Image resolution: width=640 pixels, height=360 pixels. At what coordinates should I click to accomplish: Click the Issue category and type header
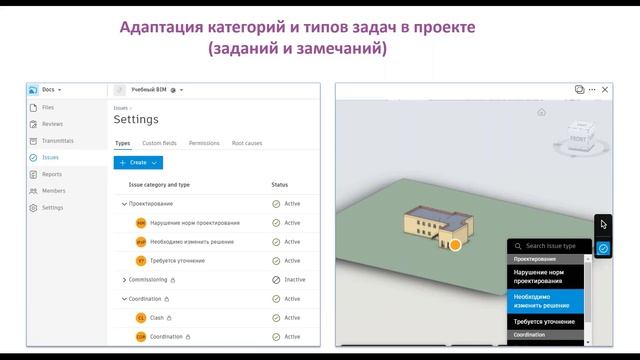(x=159, y=185)
